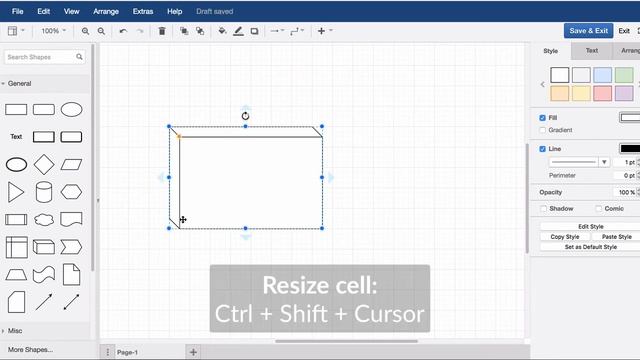The width and height of the screenshot is (640, 360).
Task: Click Save & Exit button
Action: (589, 31)
